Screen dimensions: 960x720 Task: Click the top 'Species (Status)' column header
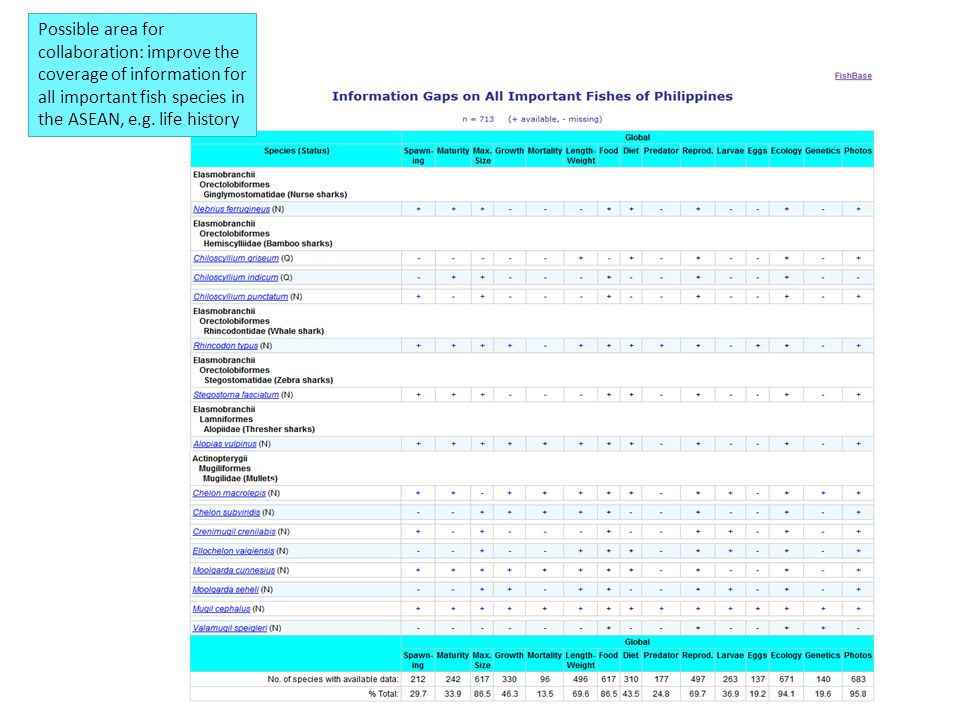pyautogui.click(x=296, y=151)
